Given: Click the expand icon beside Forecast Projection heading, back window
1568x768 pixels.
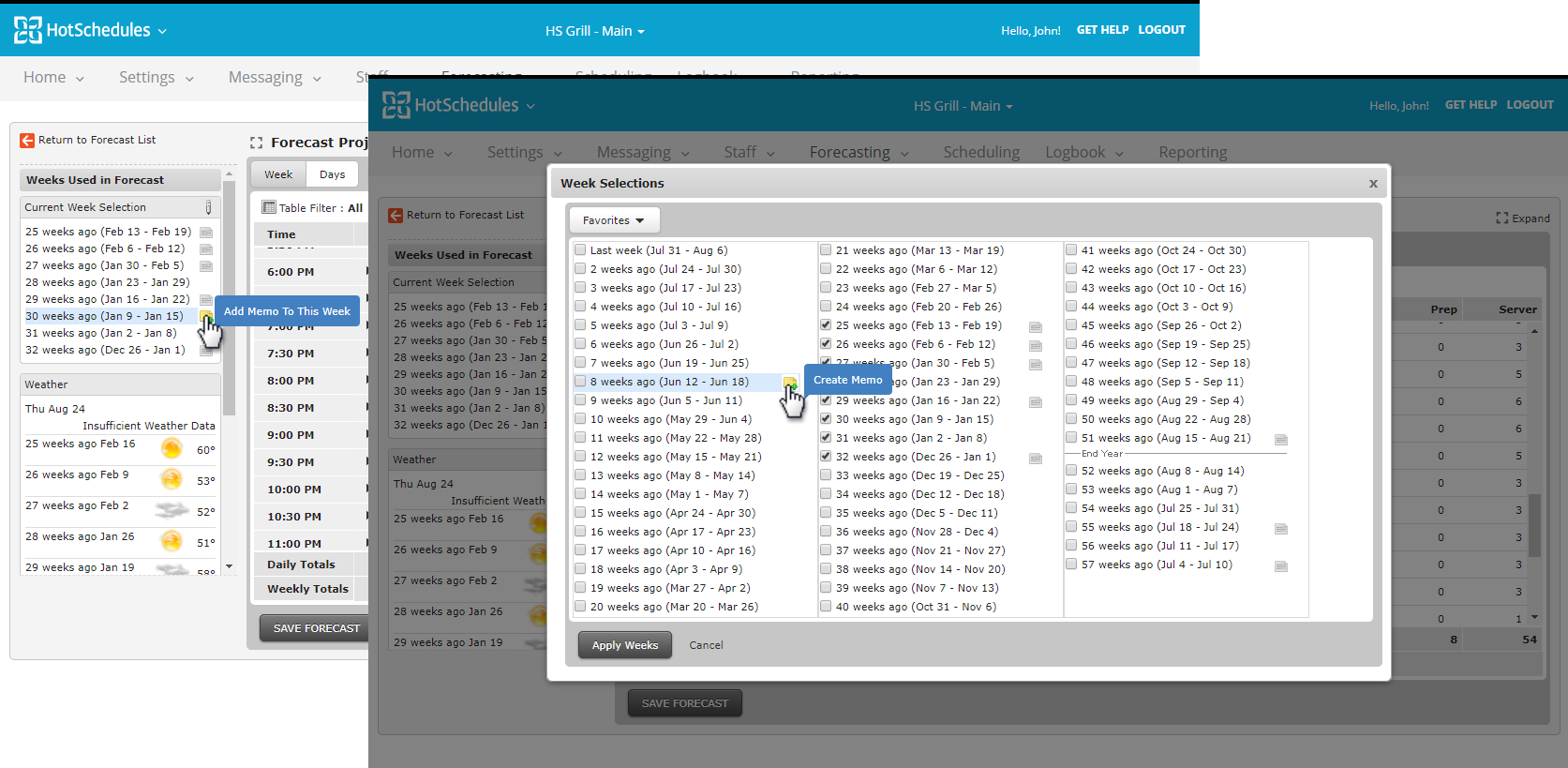Looking at the screenshot, I should pyautogui.click(x=256, y=143).
